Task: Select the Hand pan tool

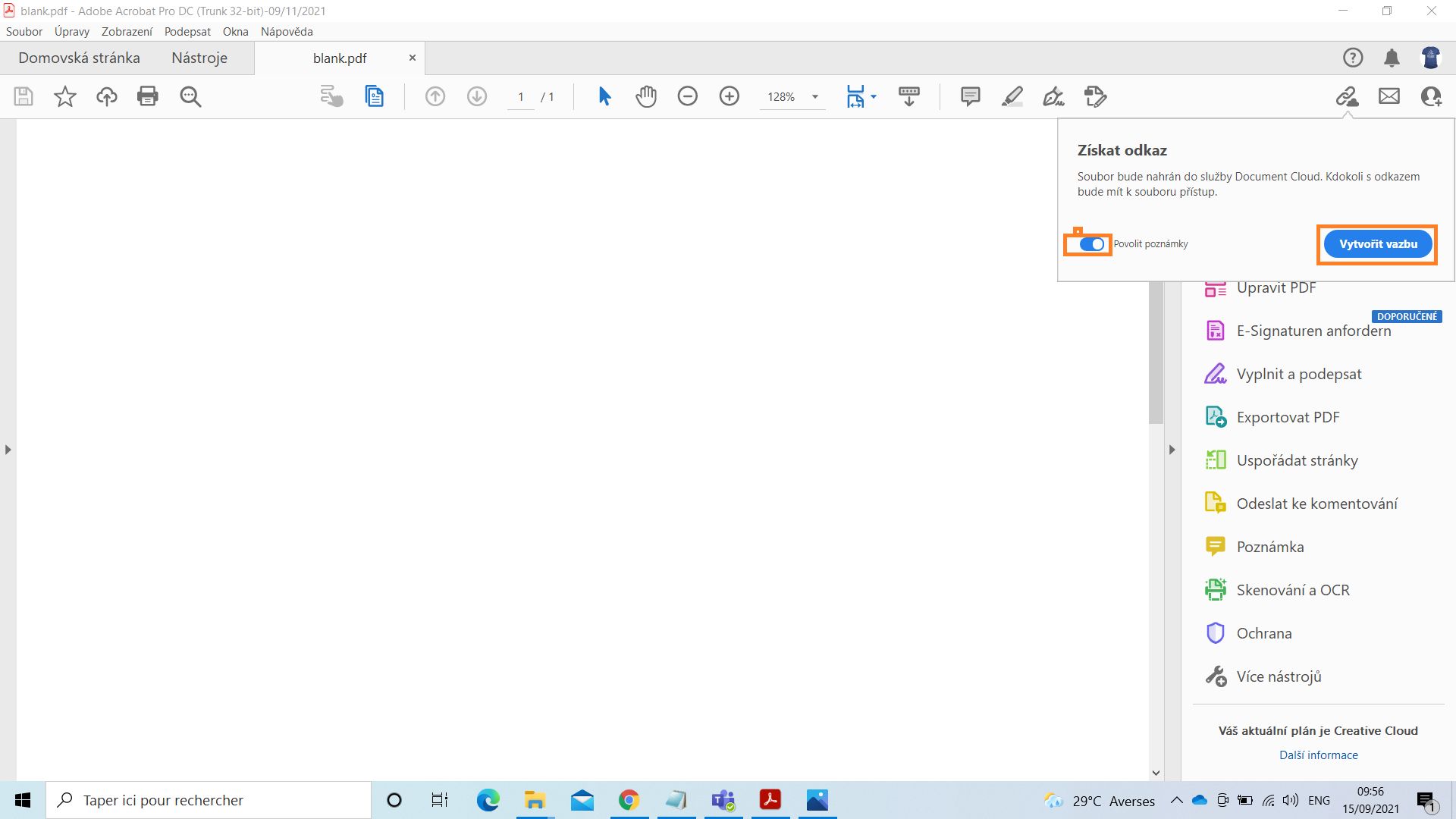Action: (x=646, y=96)
